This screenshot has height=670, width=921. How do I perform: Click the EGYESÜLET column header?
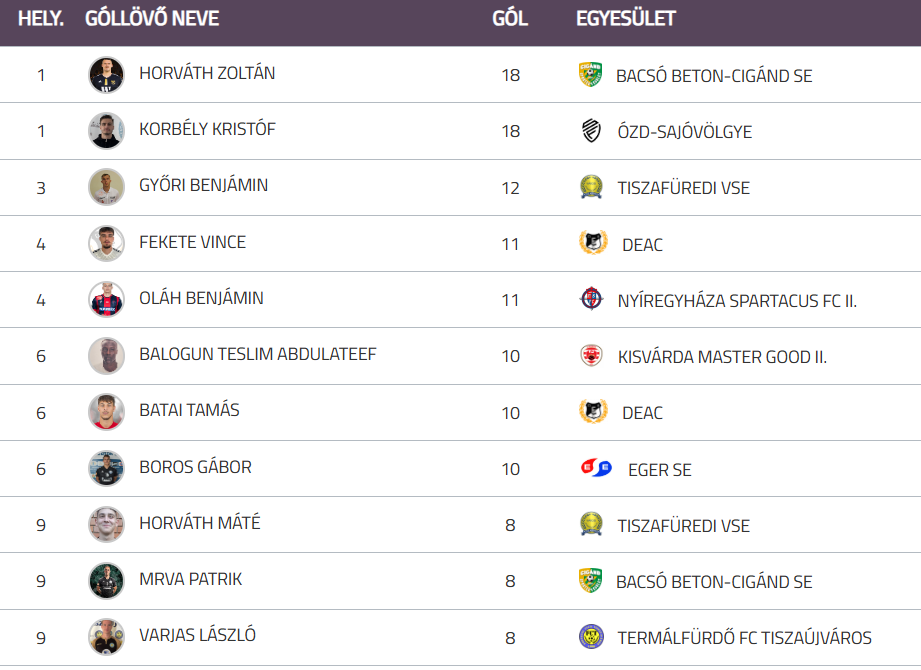[x=626, y=19]
